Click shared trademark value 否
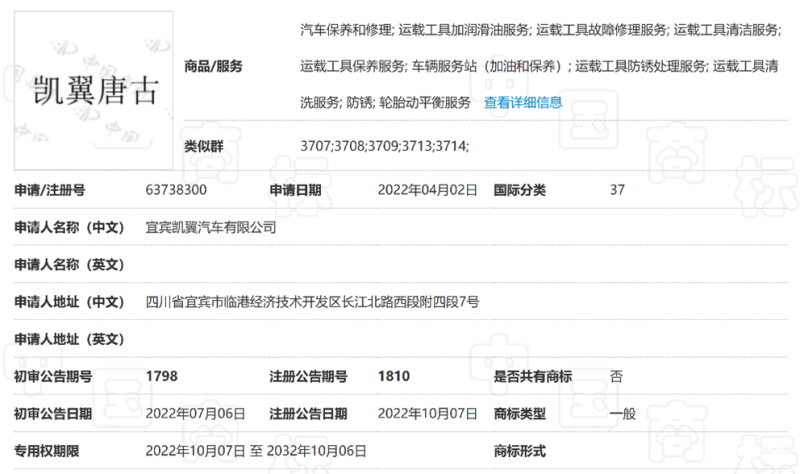800x474 pixels. pos(616,377)
